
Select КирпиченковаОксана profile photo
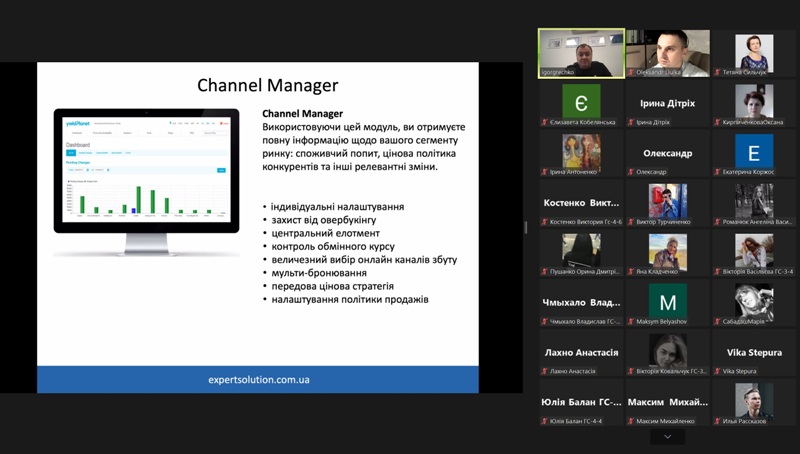point(754,103)
